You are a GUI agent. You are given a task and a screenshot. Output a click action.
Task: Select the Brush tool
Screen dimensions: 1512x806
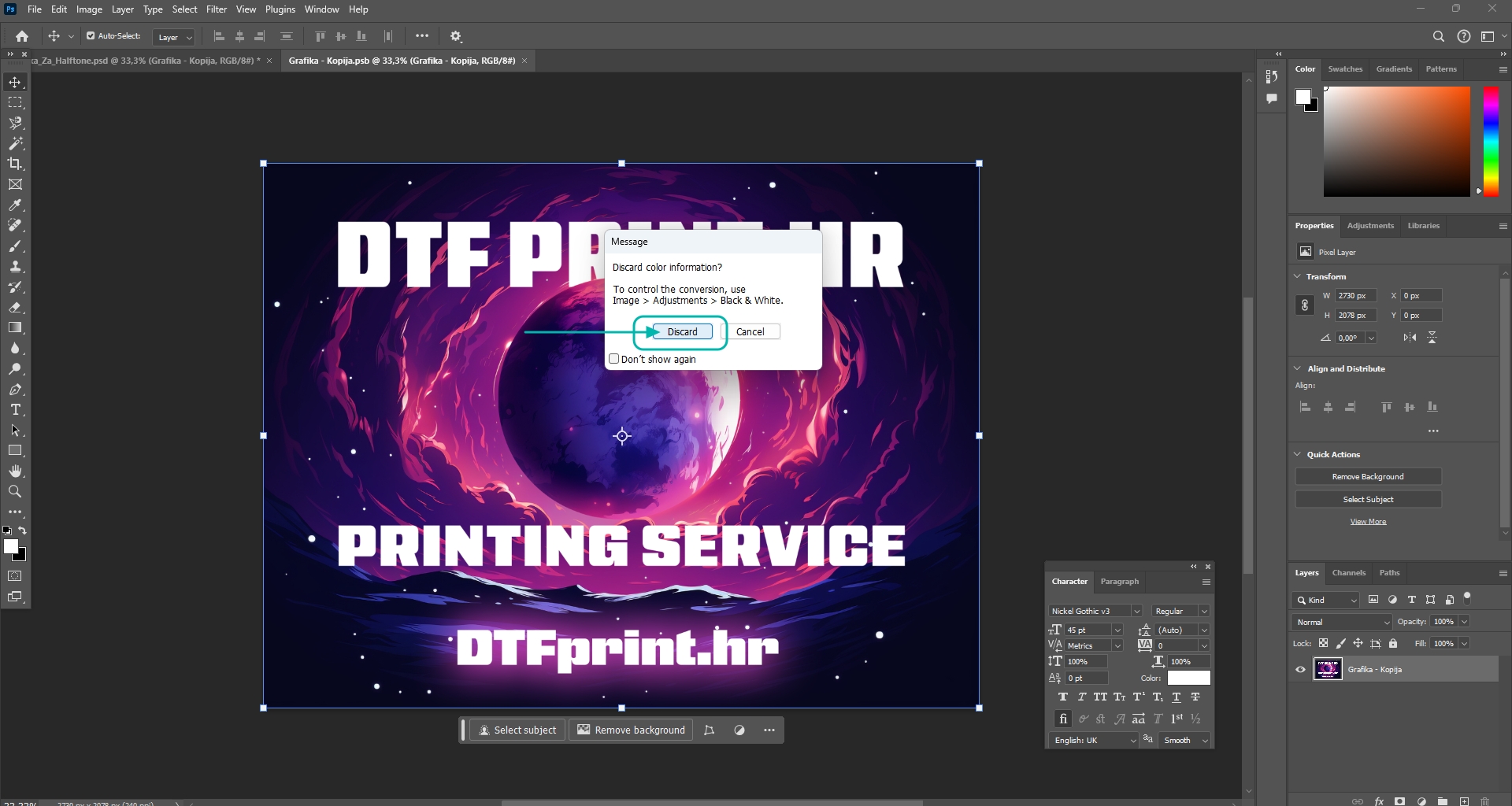[15, 246]
